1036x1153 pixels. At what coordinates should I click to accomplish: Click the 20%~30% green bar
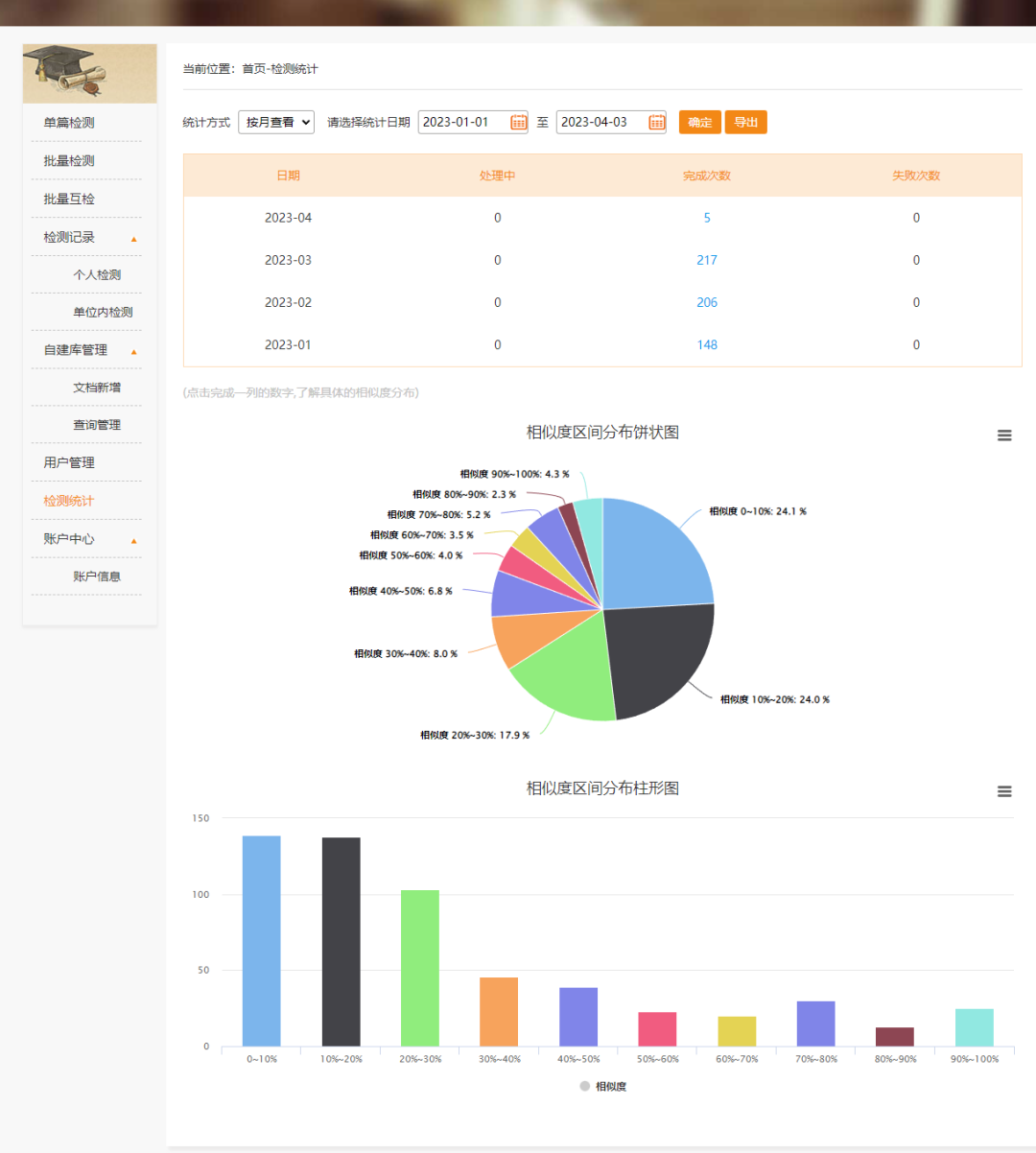point(420,968)
